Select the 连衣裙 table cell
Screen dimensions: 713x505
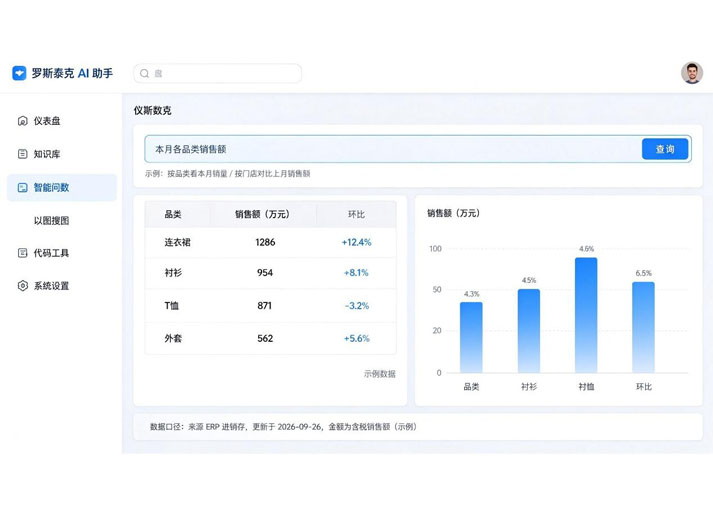click(177, 242)
